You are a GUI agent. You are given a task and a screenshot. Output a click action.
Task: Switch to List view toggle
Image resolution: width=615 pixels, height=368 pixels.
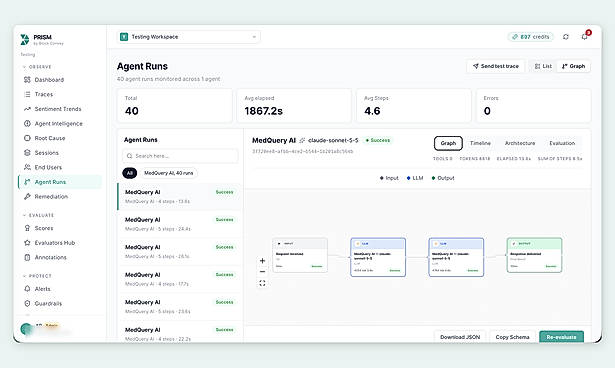543,66
